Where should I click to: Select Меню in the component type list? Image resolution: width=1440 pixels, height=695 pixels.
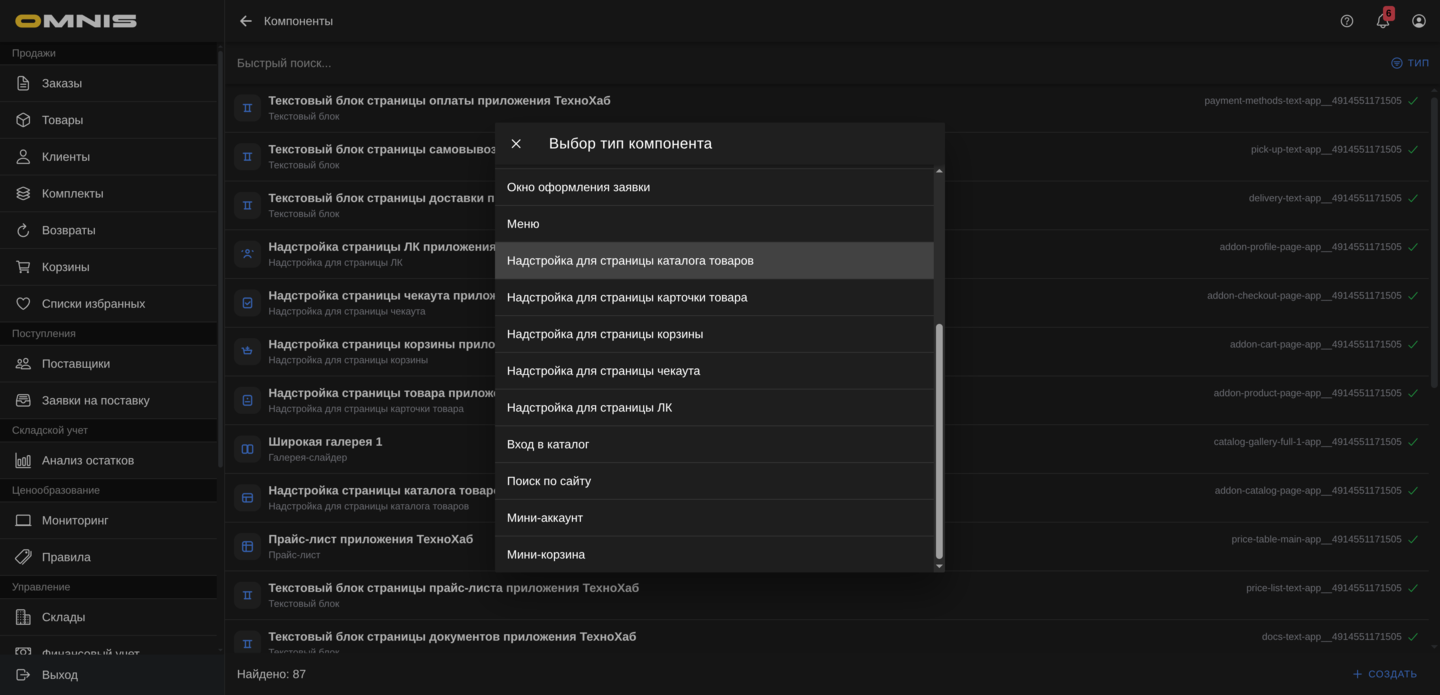click(x=714, y=223)
